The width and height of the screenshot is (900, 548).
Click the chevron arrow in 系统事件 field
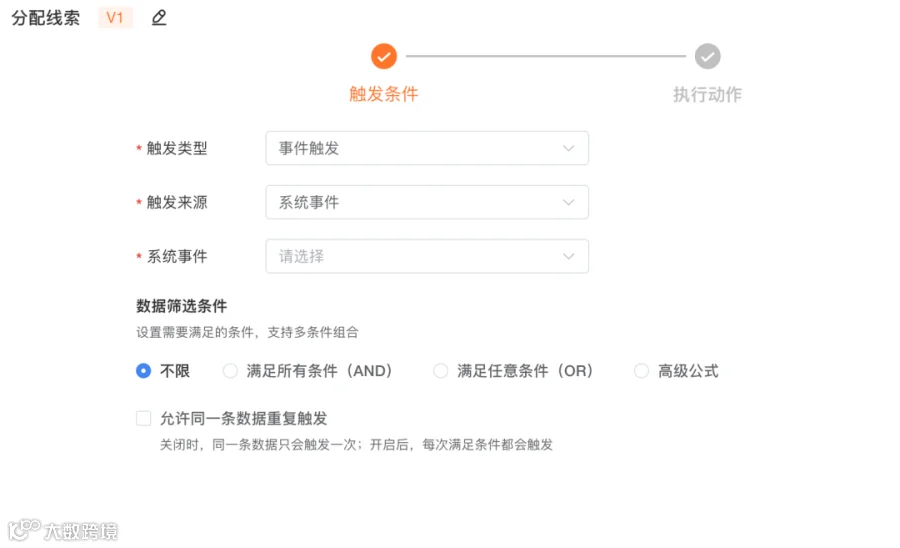coord(568,256)
